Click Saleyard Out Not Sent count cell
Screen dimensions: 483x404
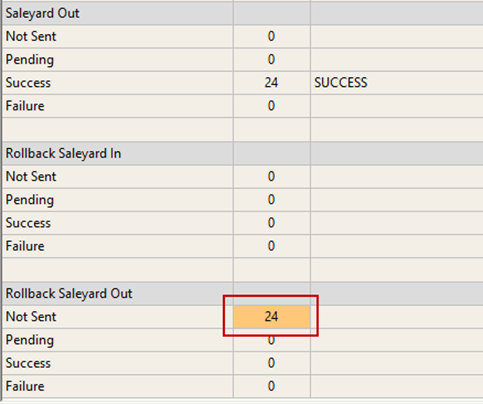click(272, 36)
